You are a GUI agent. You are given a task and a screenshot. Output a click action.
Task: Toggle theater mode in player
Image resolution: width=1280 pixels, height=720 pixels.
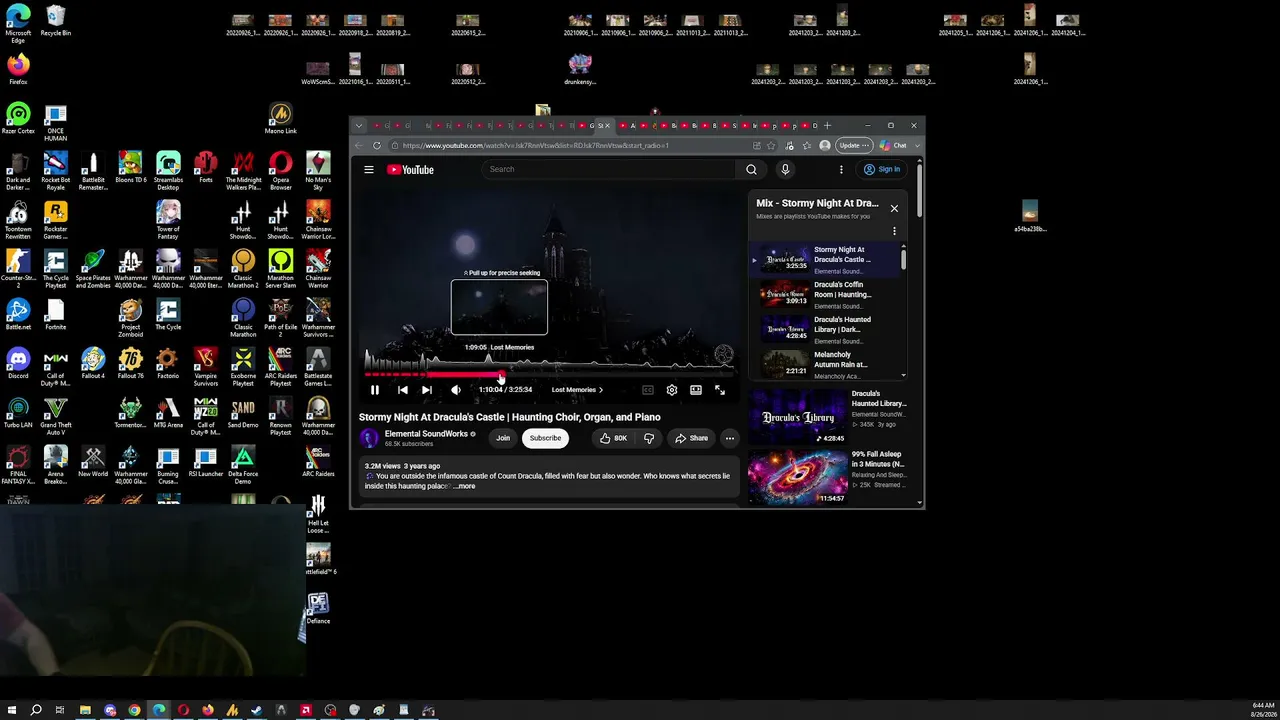696,390
